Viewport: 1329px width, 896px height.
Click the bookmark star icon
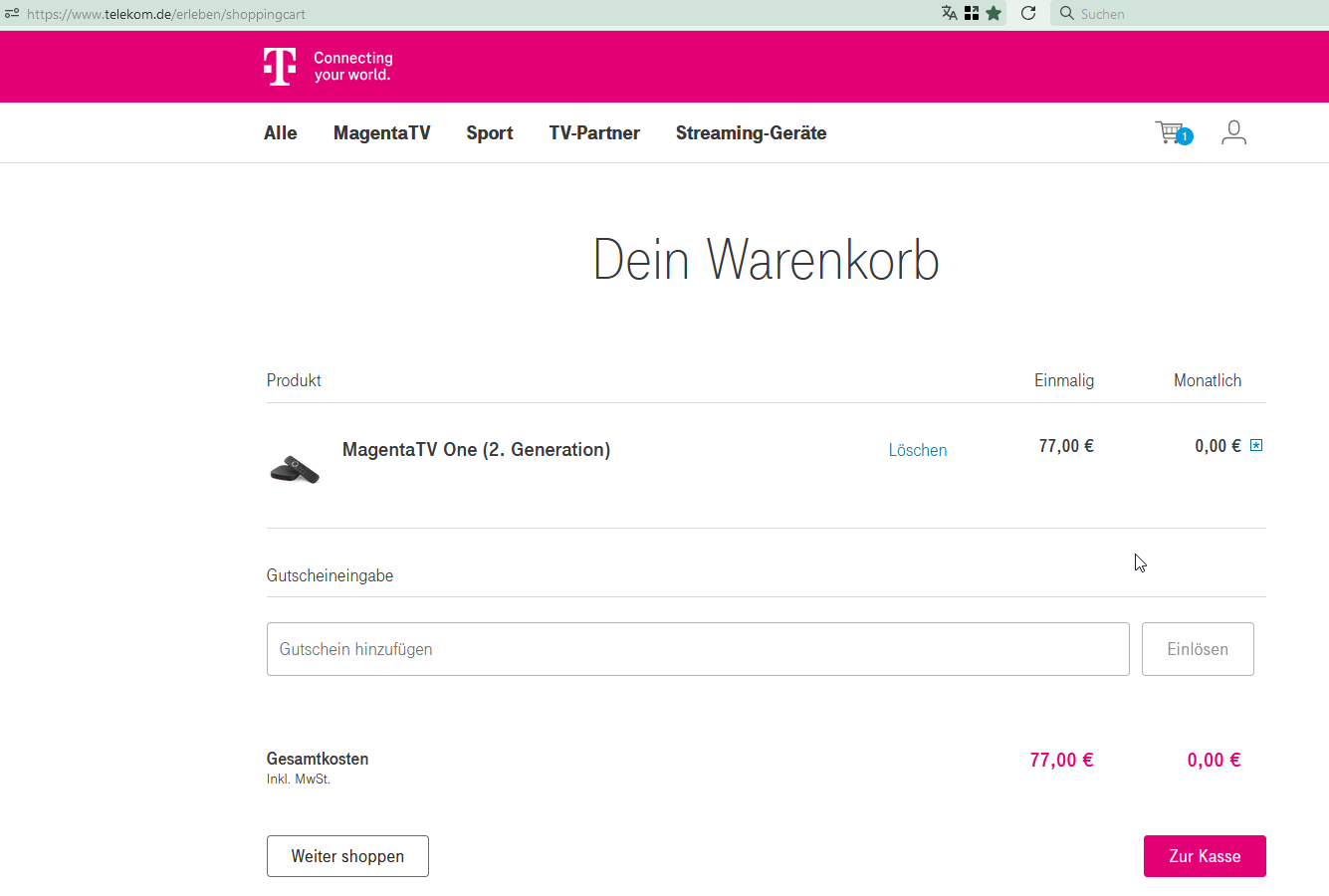coord(994,13)
